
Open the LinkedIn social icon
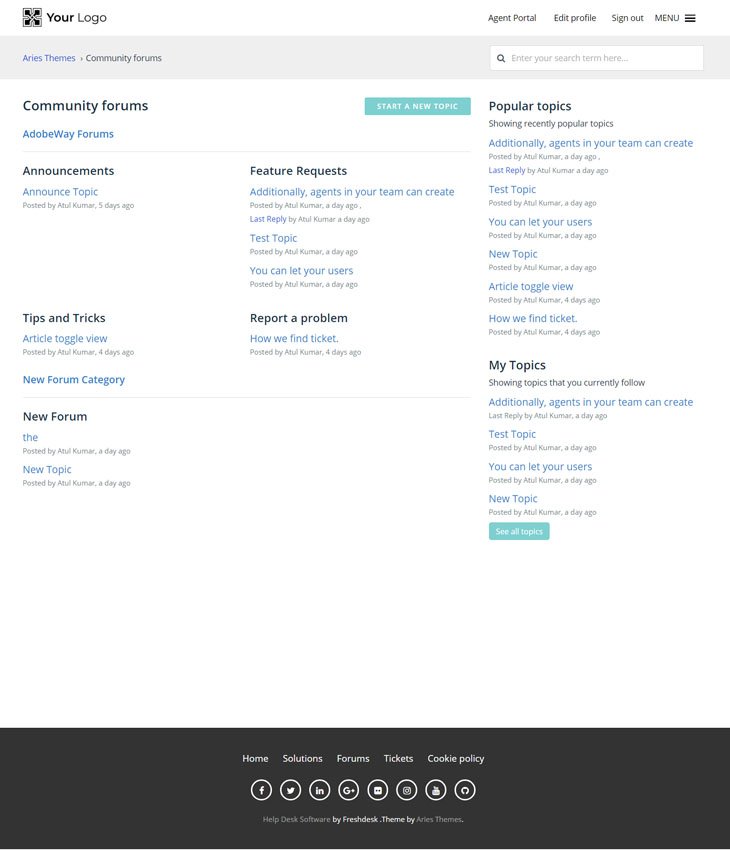[x=319, y=790]
